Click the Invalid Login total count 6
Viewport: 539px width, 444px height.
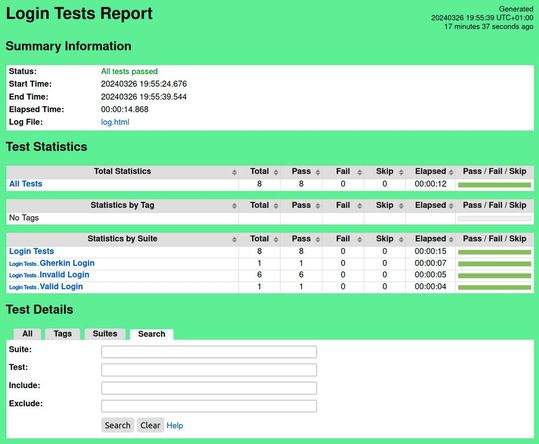260,275
